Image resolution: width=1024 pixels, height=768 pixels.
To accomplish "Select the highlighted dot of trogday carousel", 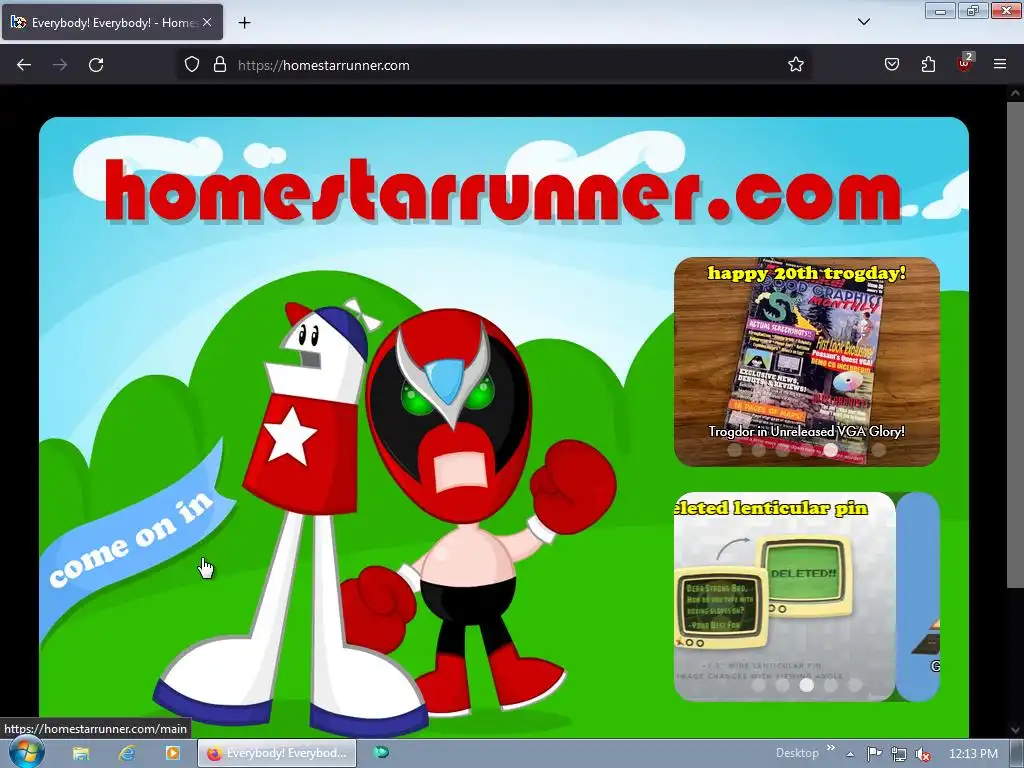I will coord(831,450).
